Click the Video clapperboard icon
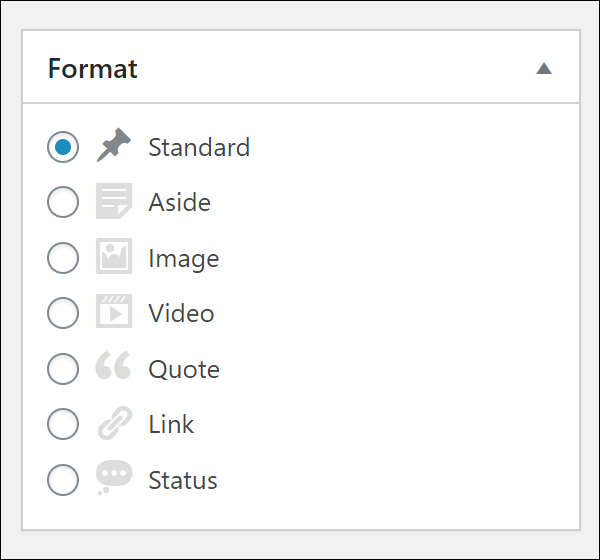 114,311
